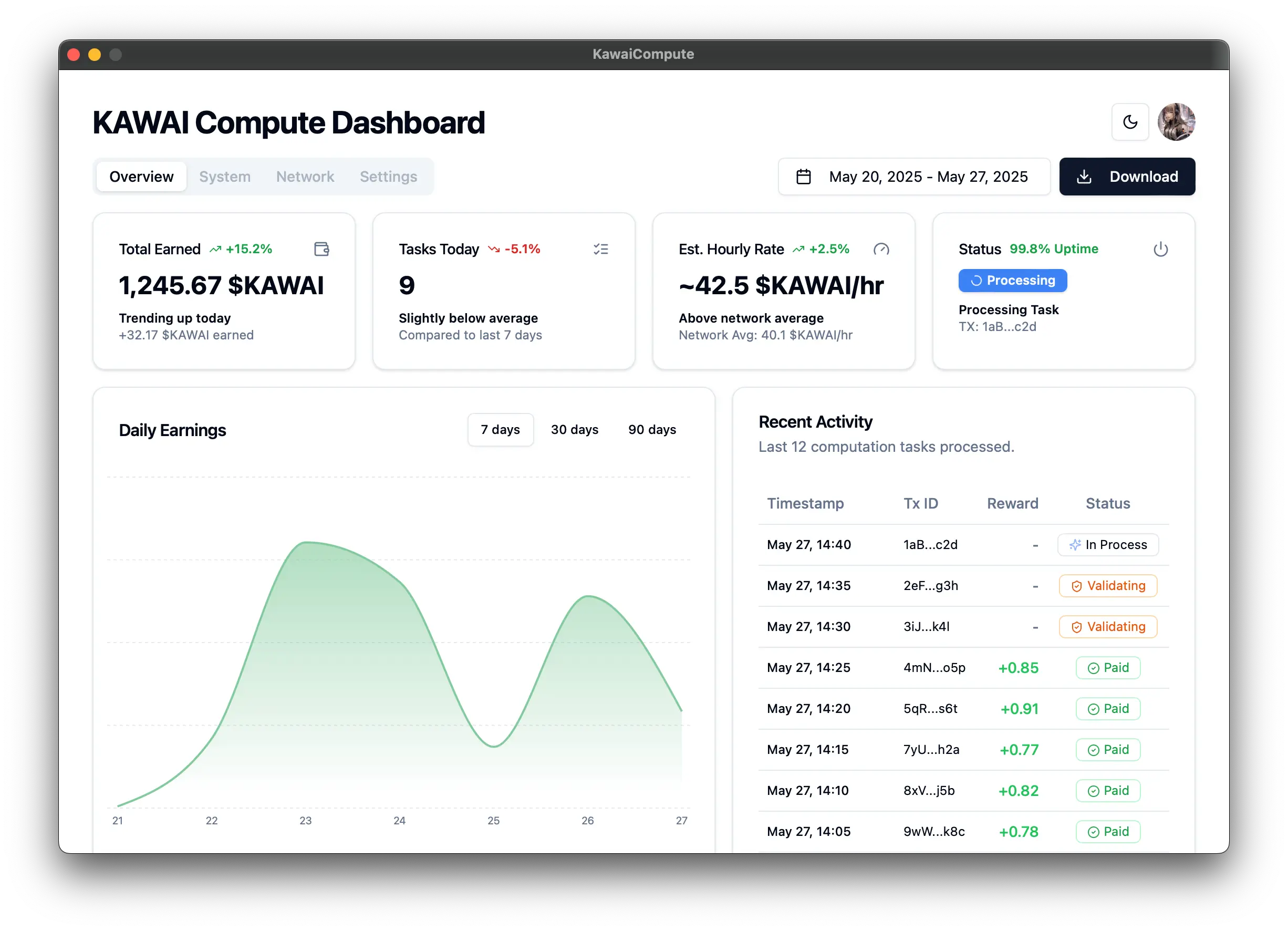Click the Validating badge for 2eF...g3h

click(1107, 586)
